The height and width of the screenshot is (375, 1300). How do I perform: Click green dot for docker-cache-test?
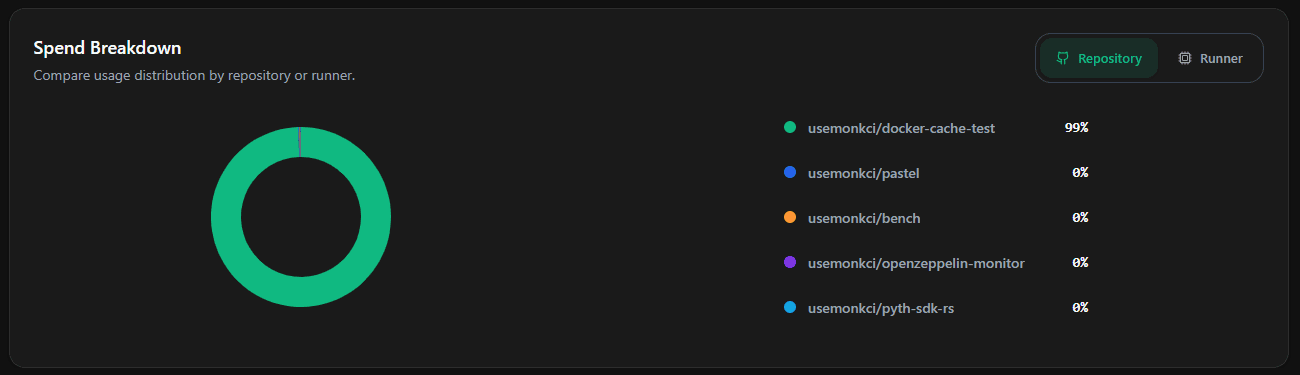coord(790,128)
